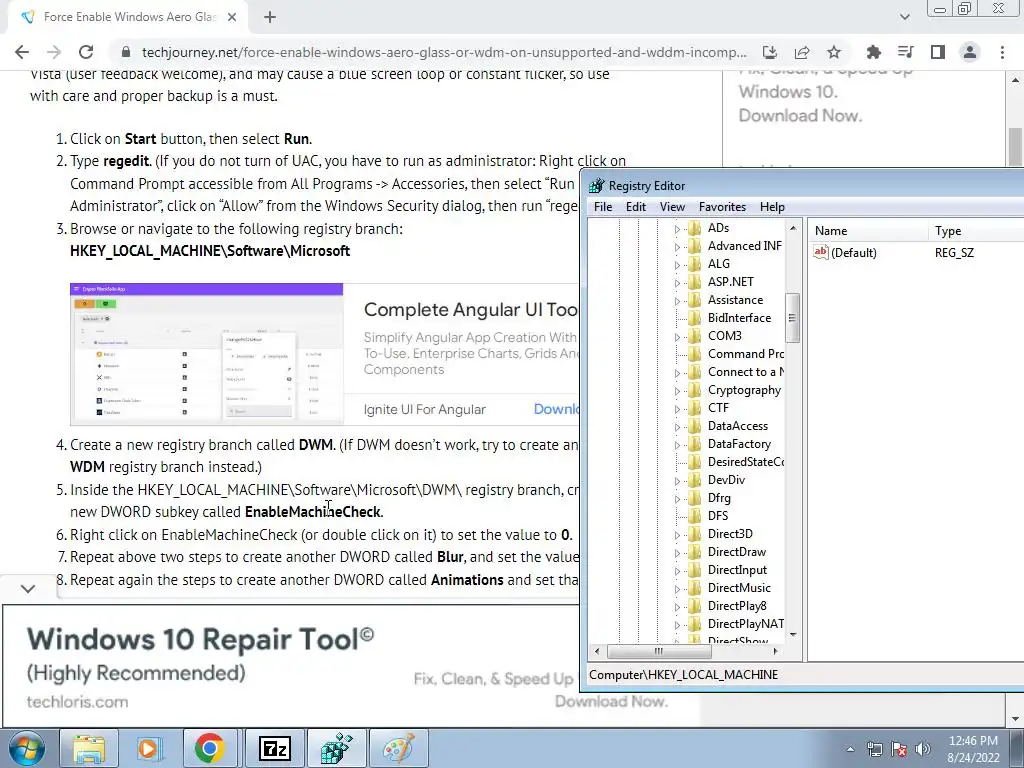Expand the CTF registry key
Image resolution: width=1024 pixels, height=768 pixels.
pos(677,409)
